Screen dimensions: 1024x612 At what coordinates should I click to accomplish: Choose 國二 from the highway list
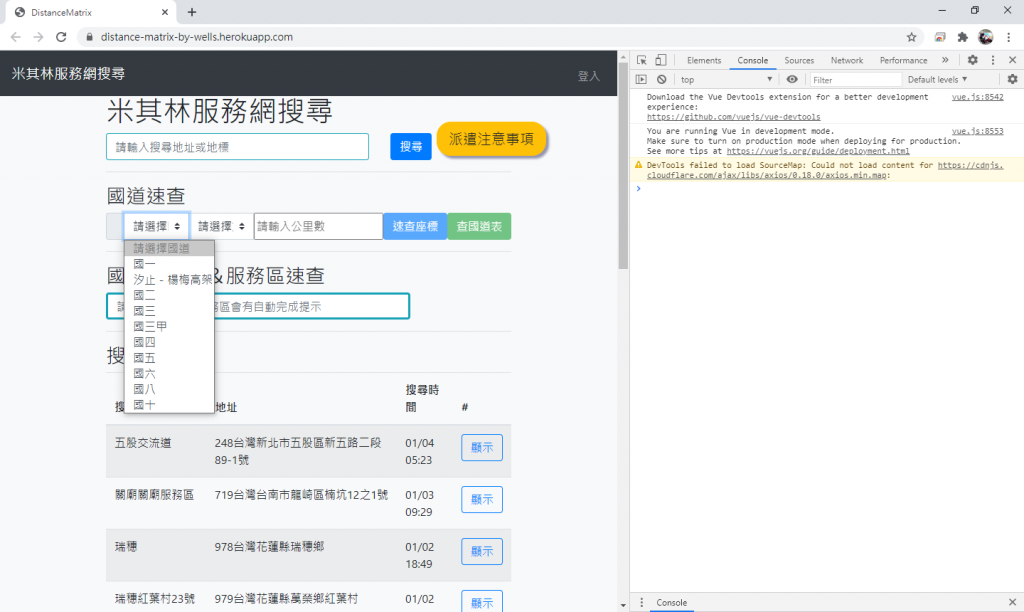click(x=169, y=295)
